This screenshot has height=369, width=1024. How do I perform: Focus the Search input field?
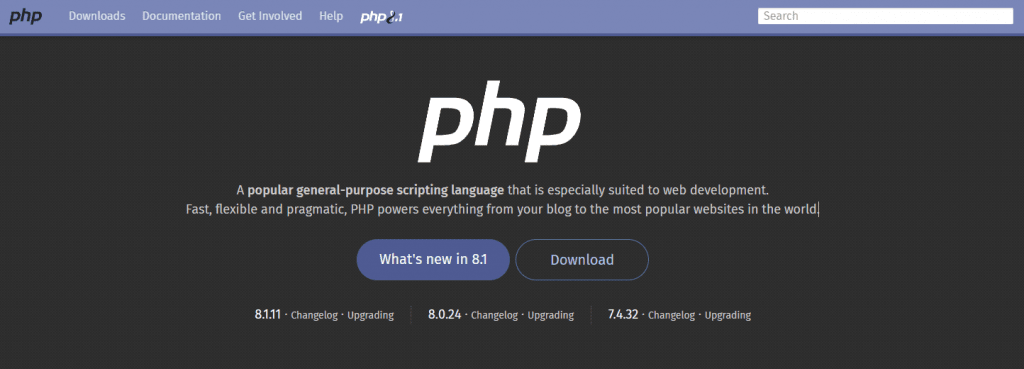(x=885, y=16)
